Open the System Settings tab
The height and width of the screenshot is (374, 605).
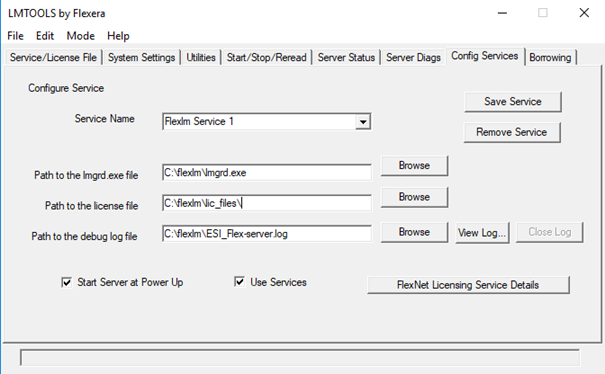pyautogui.click(x=141, y=58)
